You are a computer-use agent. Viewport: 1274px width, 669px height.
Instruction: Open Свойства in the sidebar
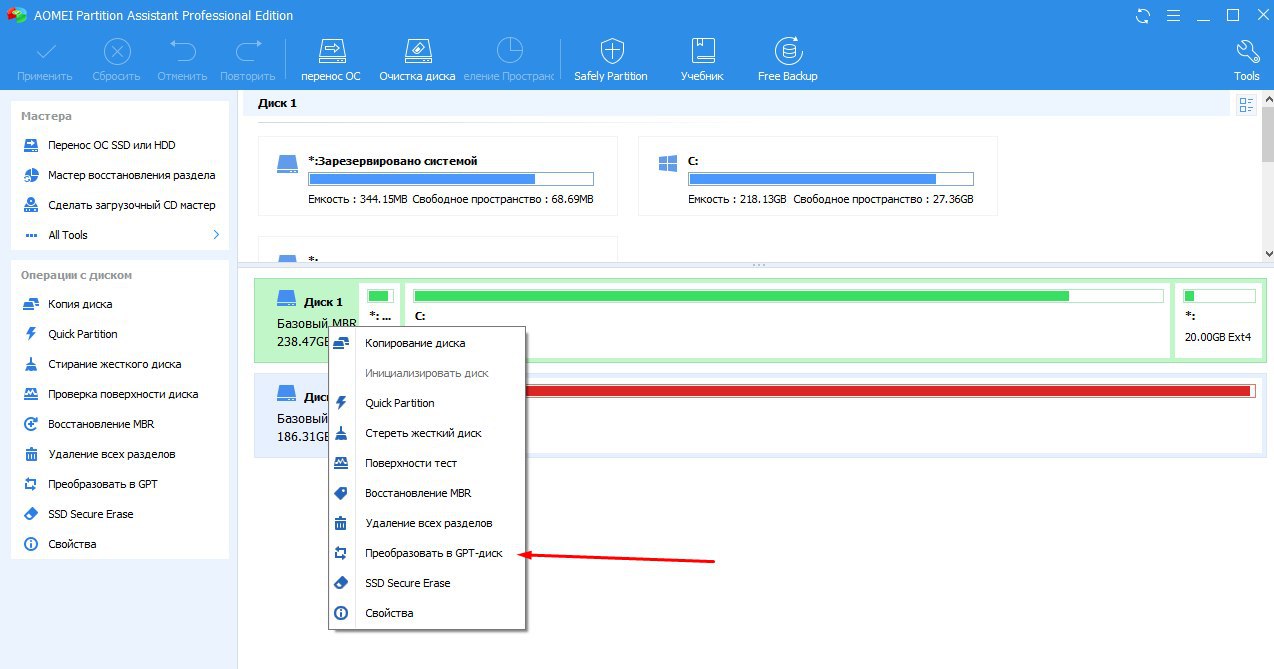coord(72,544)
